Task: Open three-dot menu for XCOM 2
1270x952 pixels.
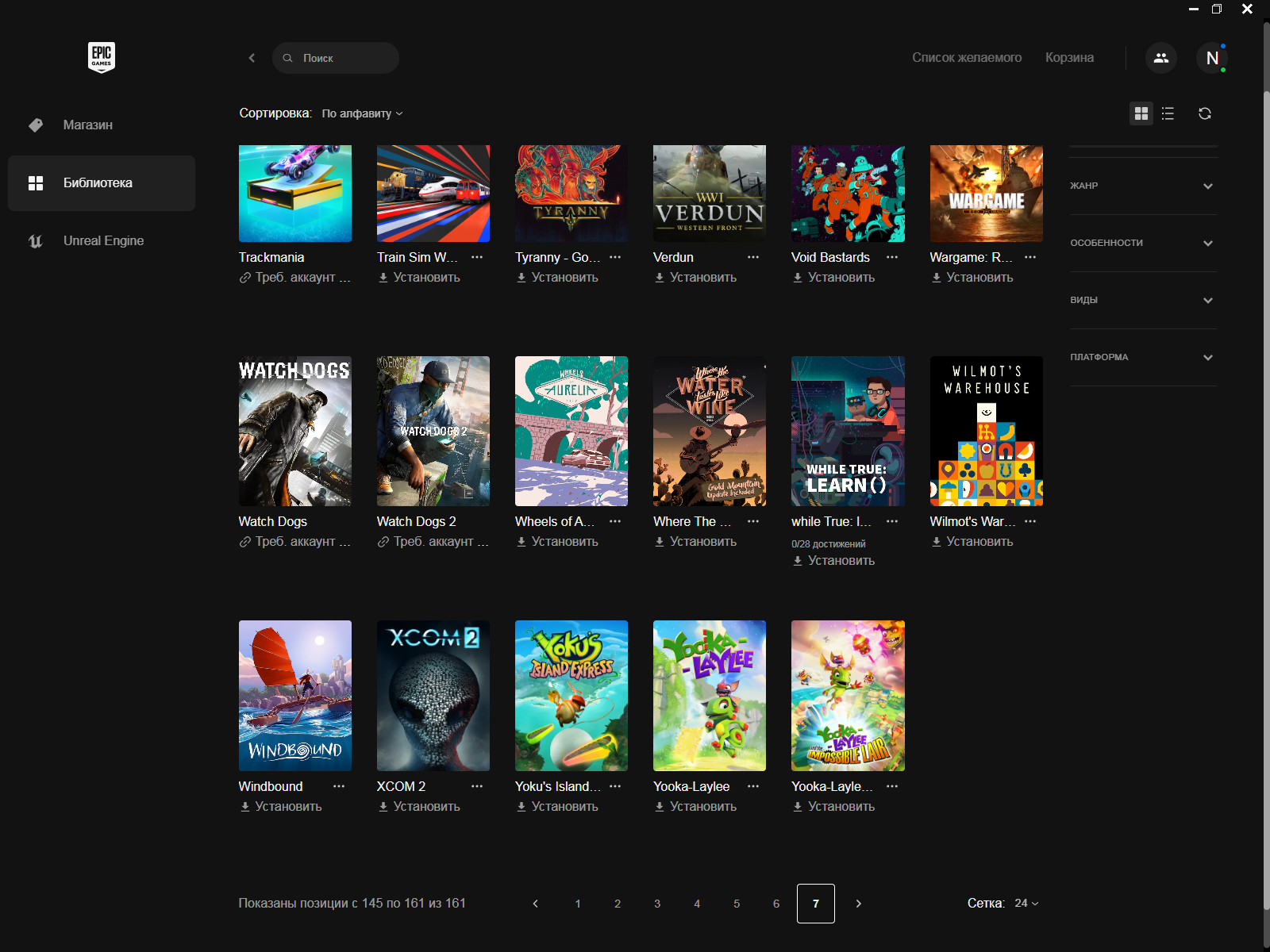Action: click(477, 786)
